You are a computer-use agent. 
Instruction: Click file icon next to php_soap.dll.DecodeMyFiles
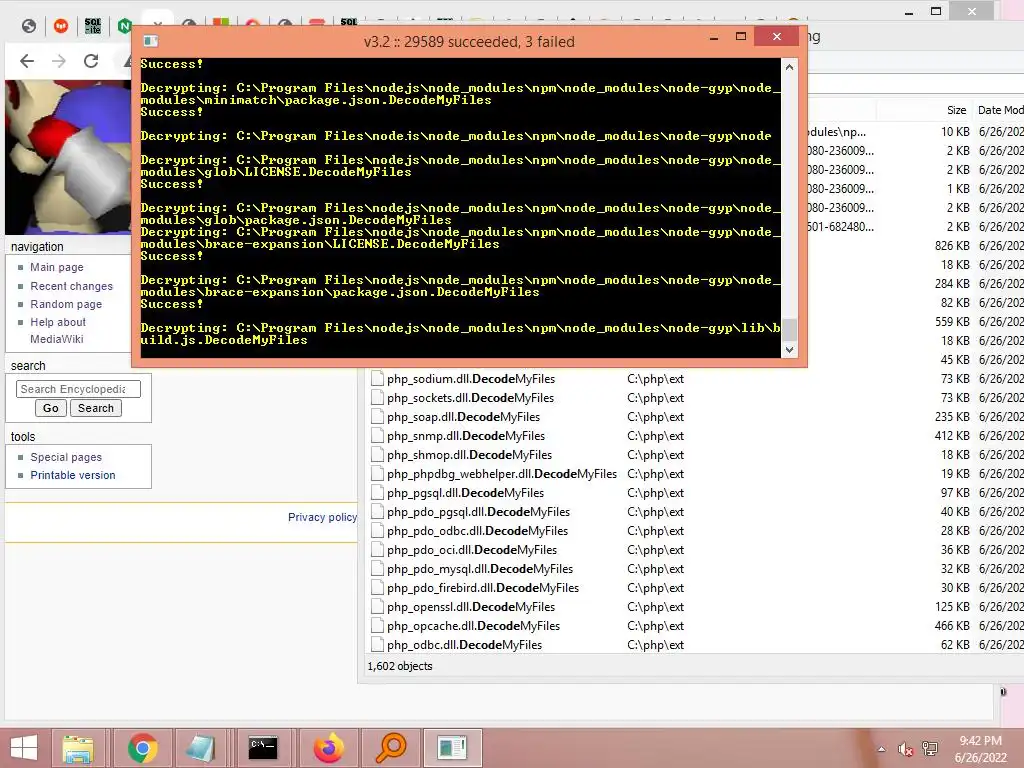click(x=377, y=417)
